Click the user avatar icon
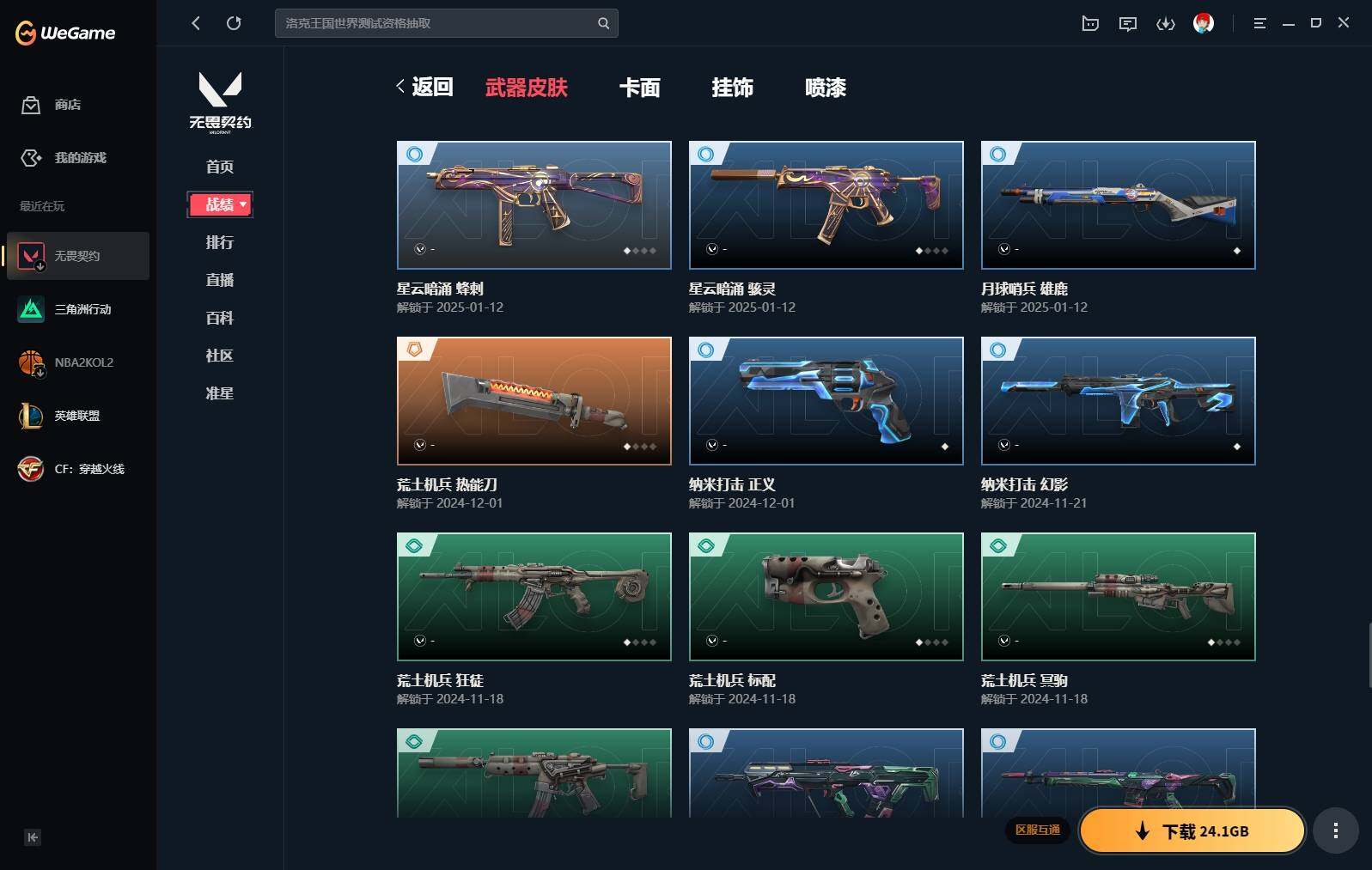This screenshot has width=1372, height=870. [1204, 23]
